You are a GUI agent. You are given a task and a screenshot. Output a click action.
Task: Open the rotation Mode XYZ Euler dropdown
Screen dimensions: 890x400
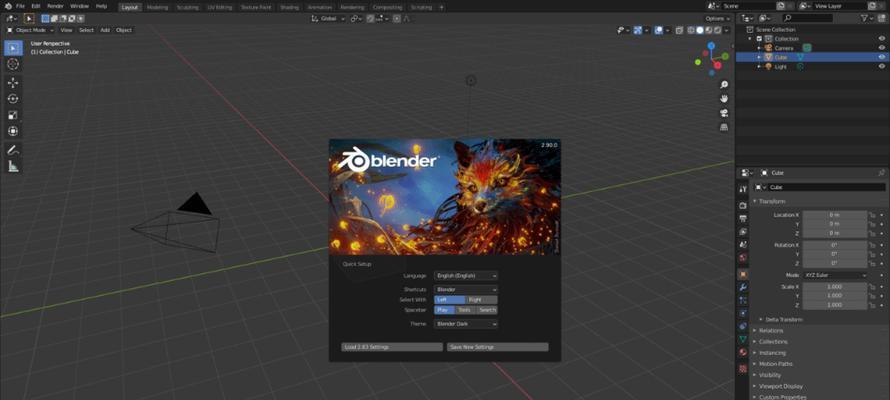tap(835, 275)
